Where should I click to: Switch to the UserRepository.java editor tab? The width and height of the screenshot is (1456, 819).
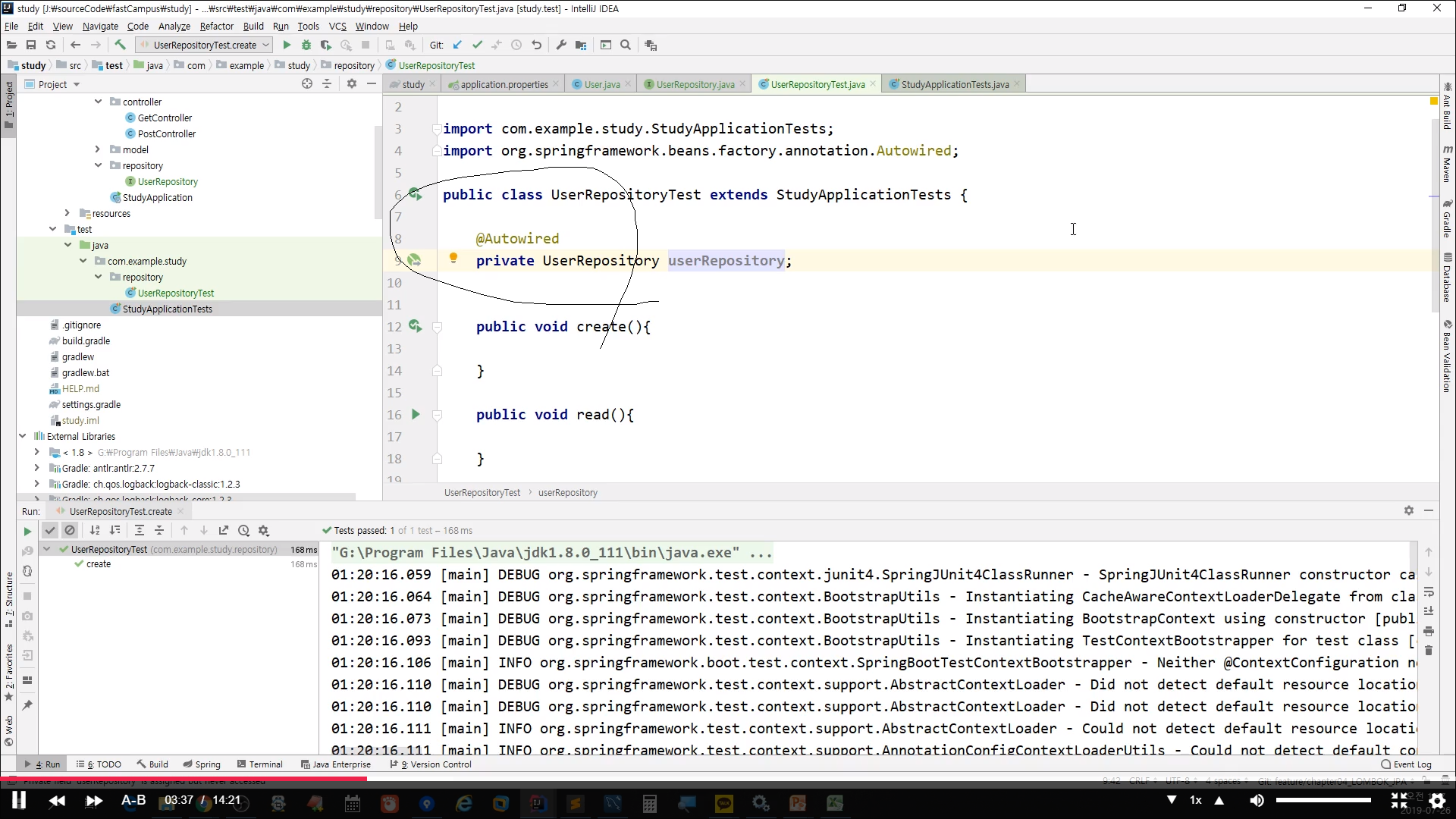[x=695, y=84]
